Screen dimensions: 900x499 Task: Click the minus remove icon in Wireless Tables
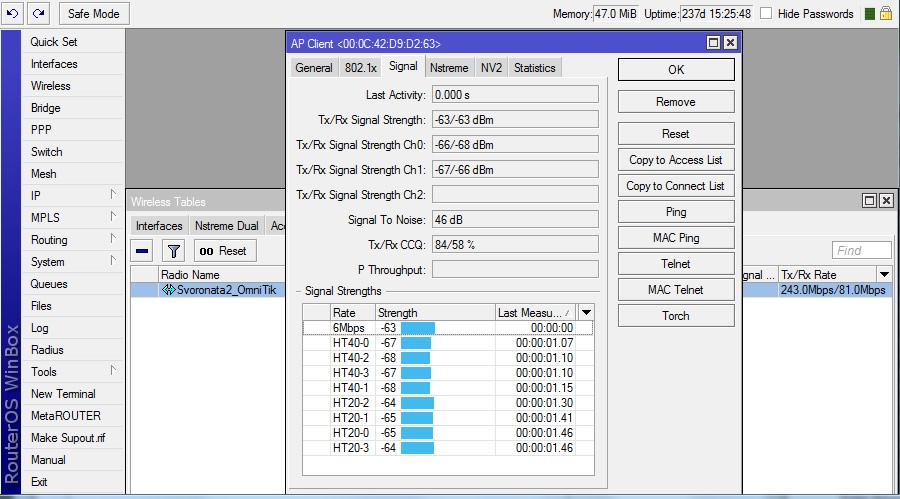pyautogui.click(x=142, y=251)
